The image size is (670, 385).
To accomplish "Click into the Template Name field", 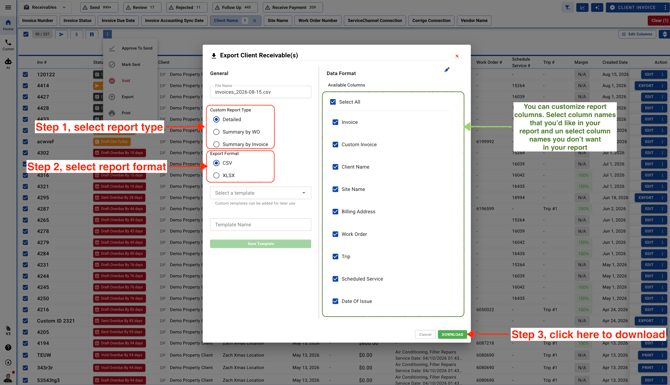I will (261, 224).
